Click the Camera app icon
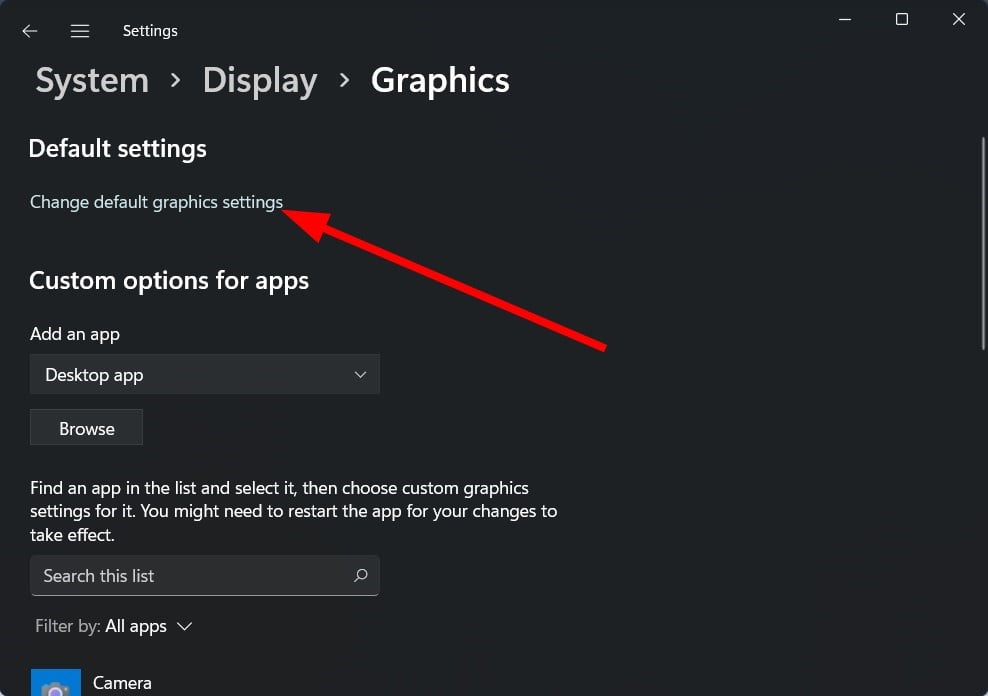The width and height of the screenshot is (988, 696). tap(56, 683)
